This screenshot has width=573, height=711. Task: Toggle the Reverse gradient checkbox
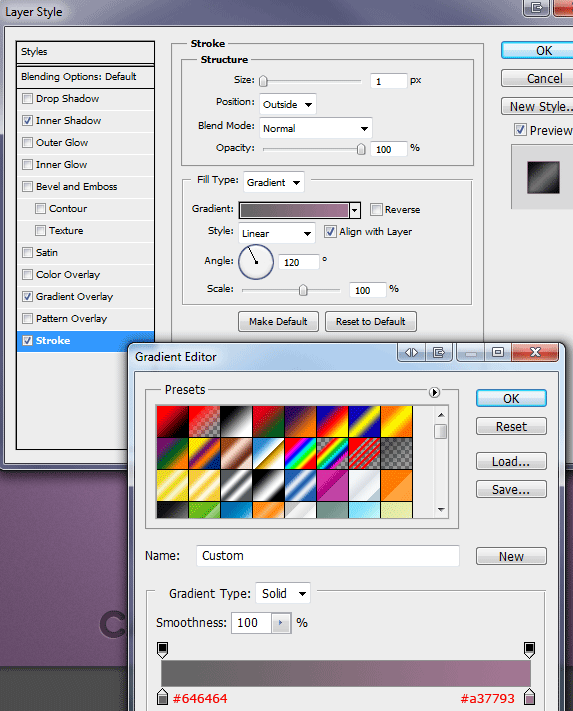click(376, 209)
